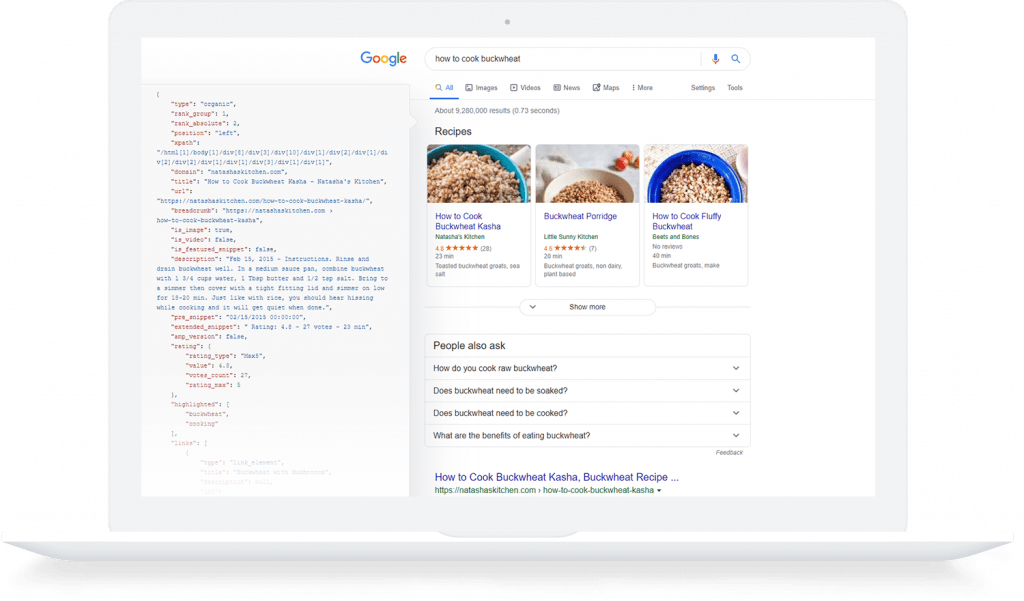Open the Buckwheat Kasha search result link
Image resolution: width=1024 pixels, height=601 pixels.
[x=556, y=477]
